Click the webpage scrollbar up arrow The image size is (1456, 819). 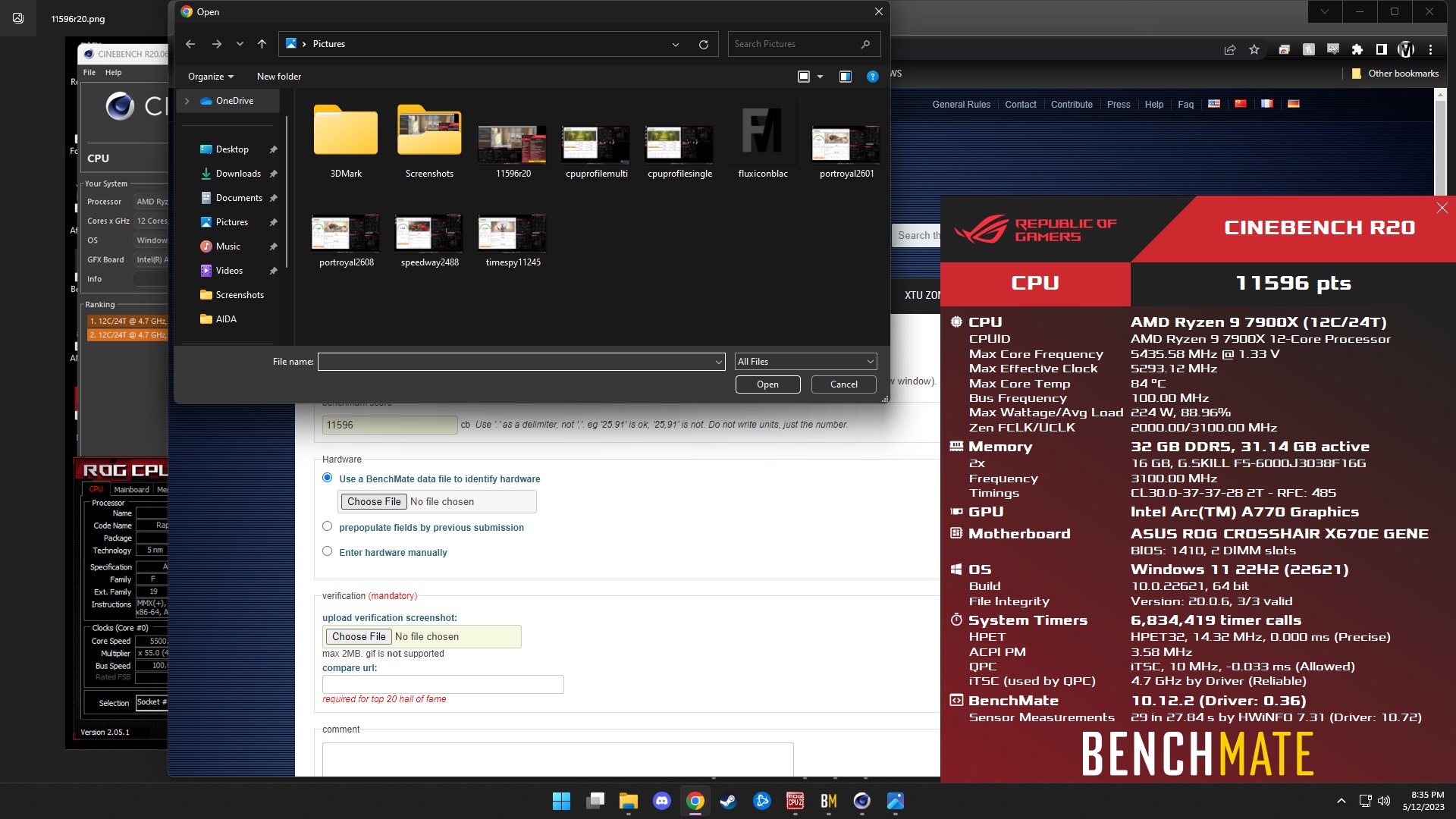tap(1441, 96)
